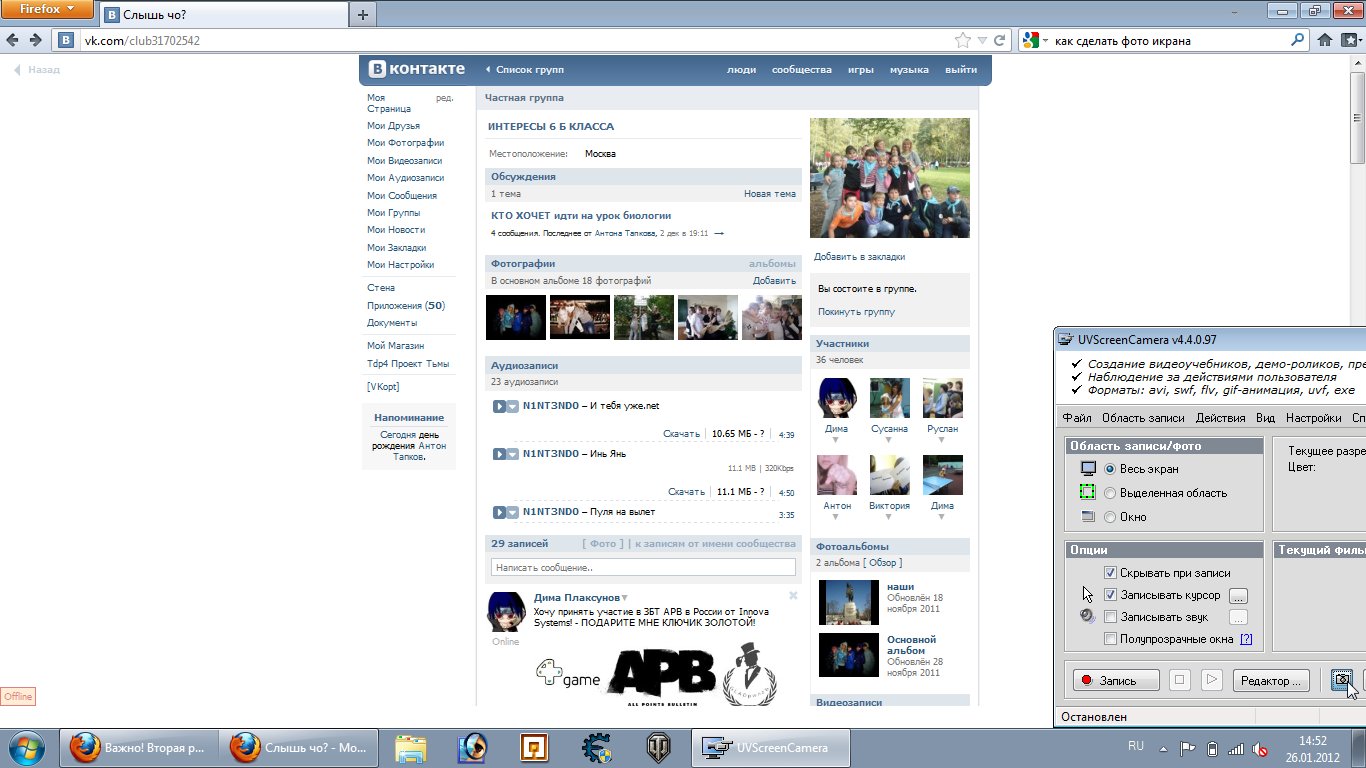Click the network signal icon in the tray
This screenshot has width=1366, height=768.
[1237, 748]
